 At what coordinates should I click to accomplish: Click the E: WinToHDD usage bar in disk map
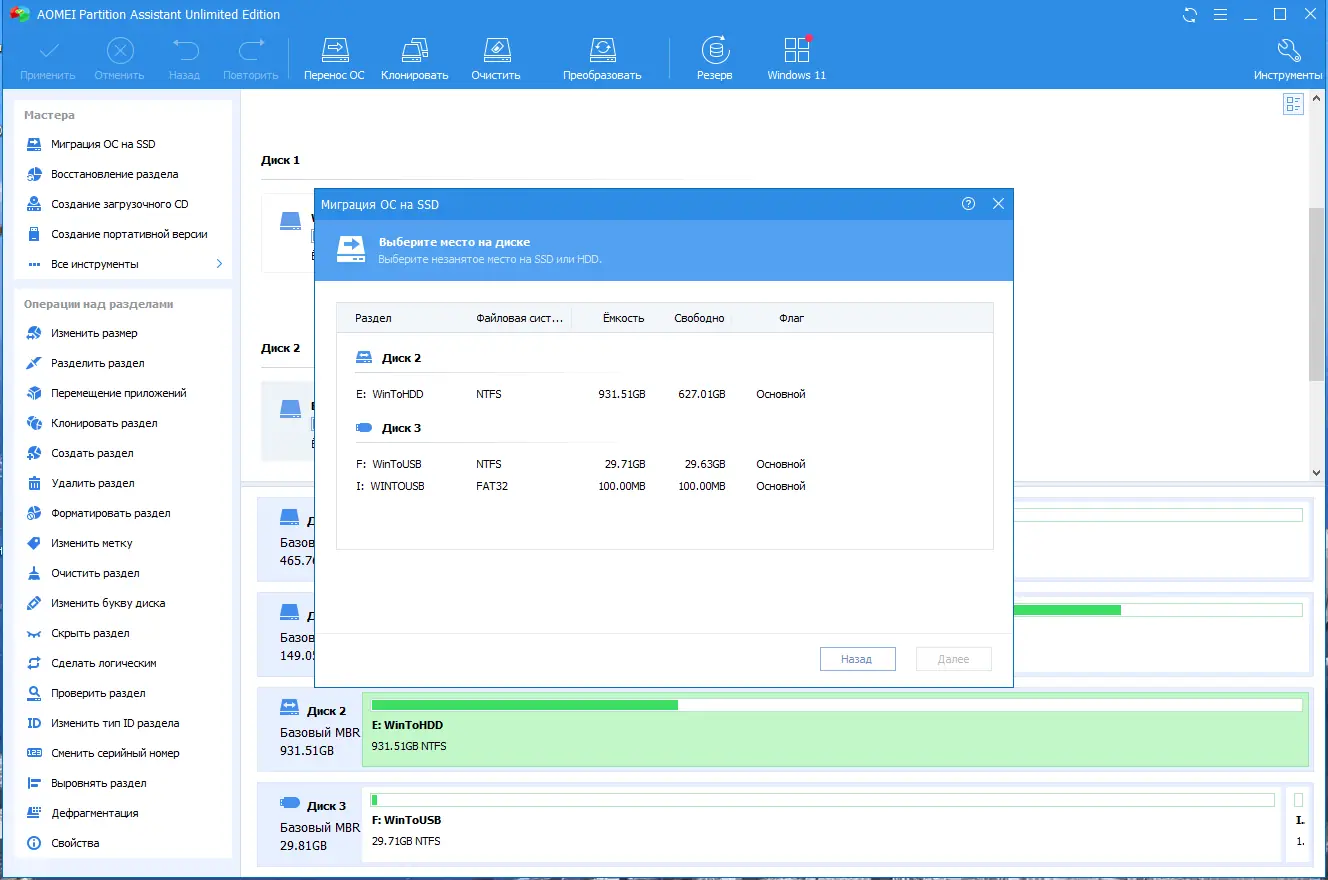pos(837,705)
